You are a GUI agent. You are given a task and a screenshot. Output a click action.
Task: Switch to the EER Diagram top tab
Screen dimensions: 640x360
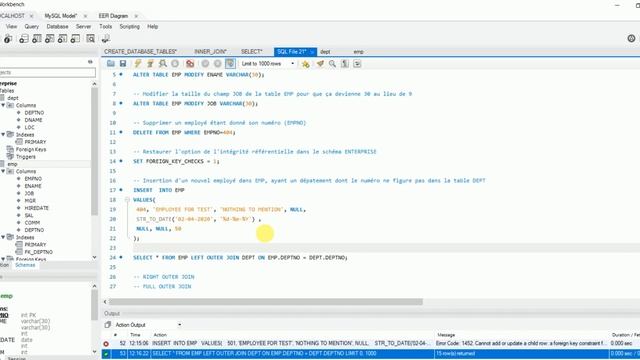(x=113, y=16)
